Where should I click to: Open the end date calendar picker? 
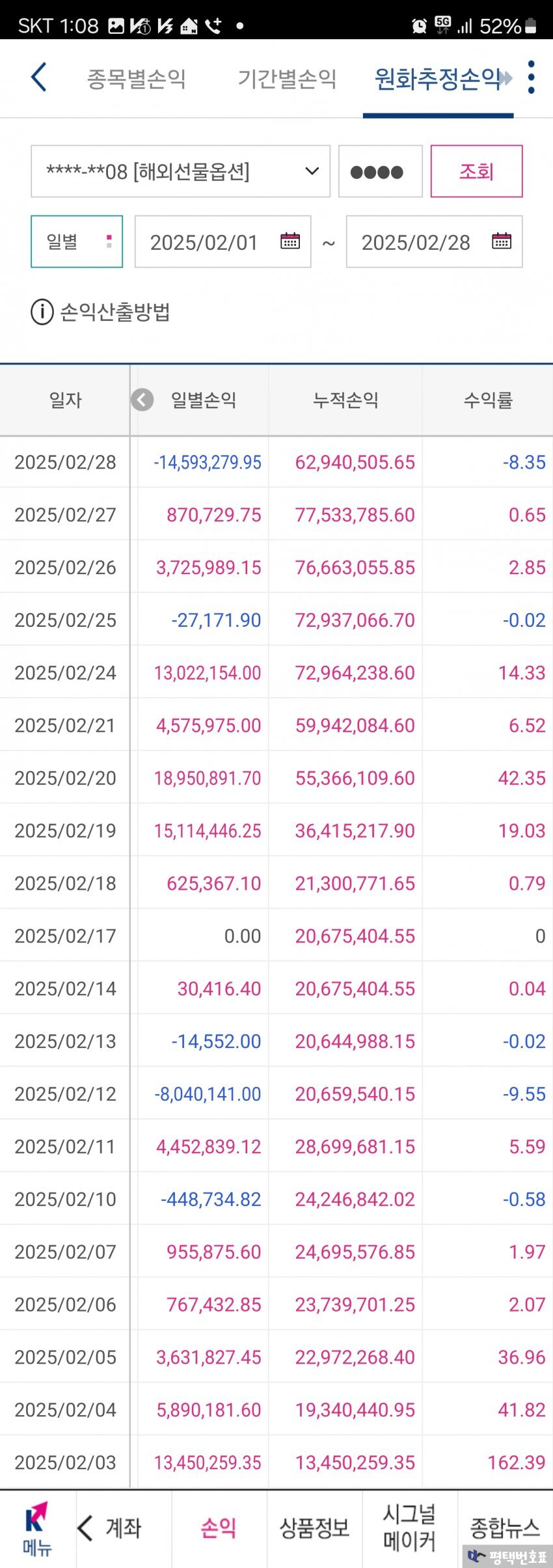(502, 241)
